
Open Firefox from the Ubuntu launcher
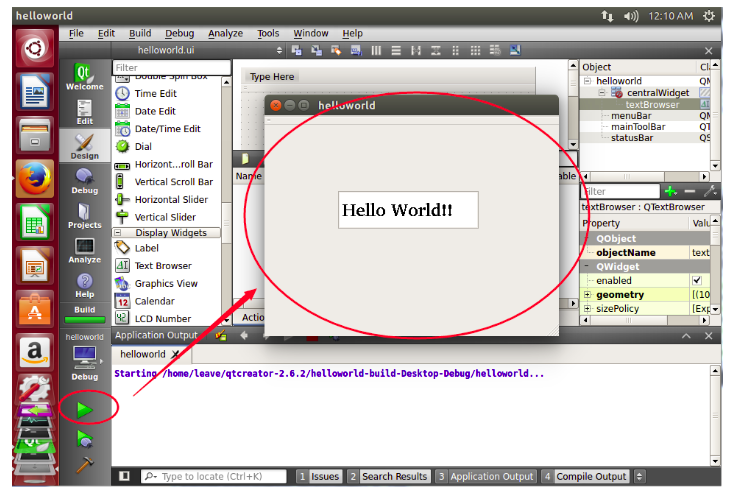pos(35,179)
